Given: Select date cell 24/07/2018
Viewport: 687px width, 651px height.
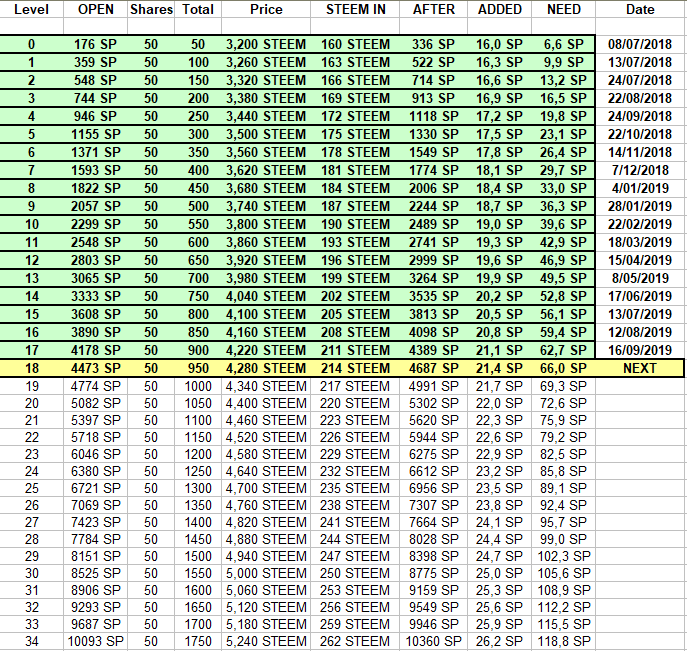Looking at the screenshot, I should click(640, 80).
